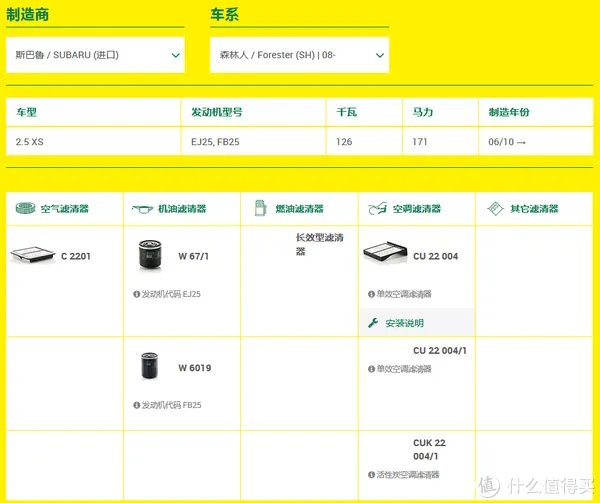Image resolution: width=600 pixels, height=503 pixels.
Task: Click the cabin air filter icon
Action: pos(378,208)
